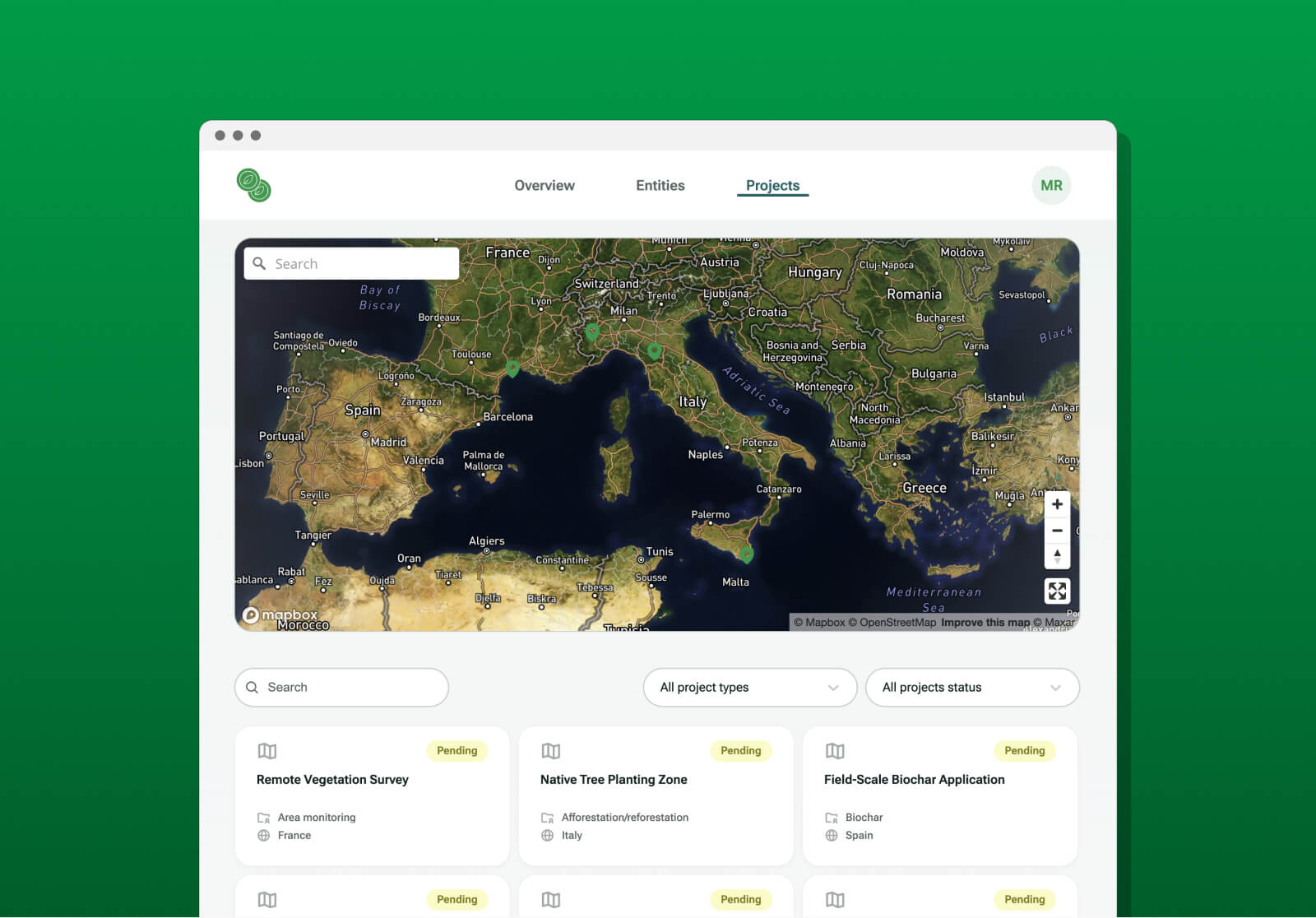Image resolution: width=1316 pixels, height=918 pixels.
Task: Expand the All project types dropdown
Action: (x=749, y=688)
